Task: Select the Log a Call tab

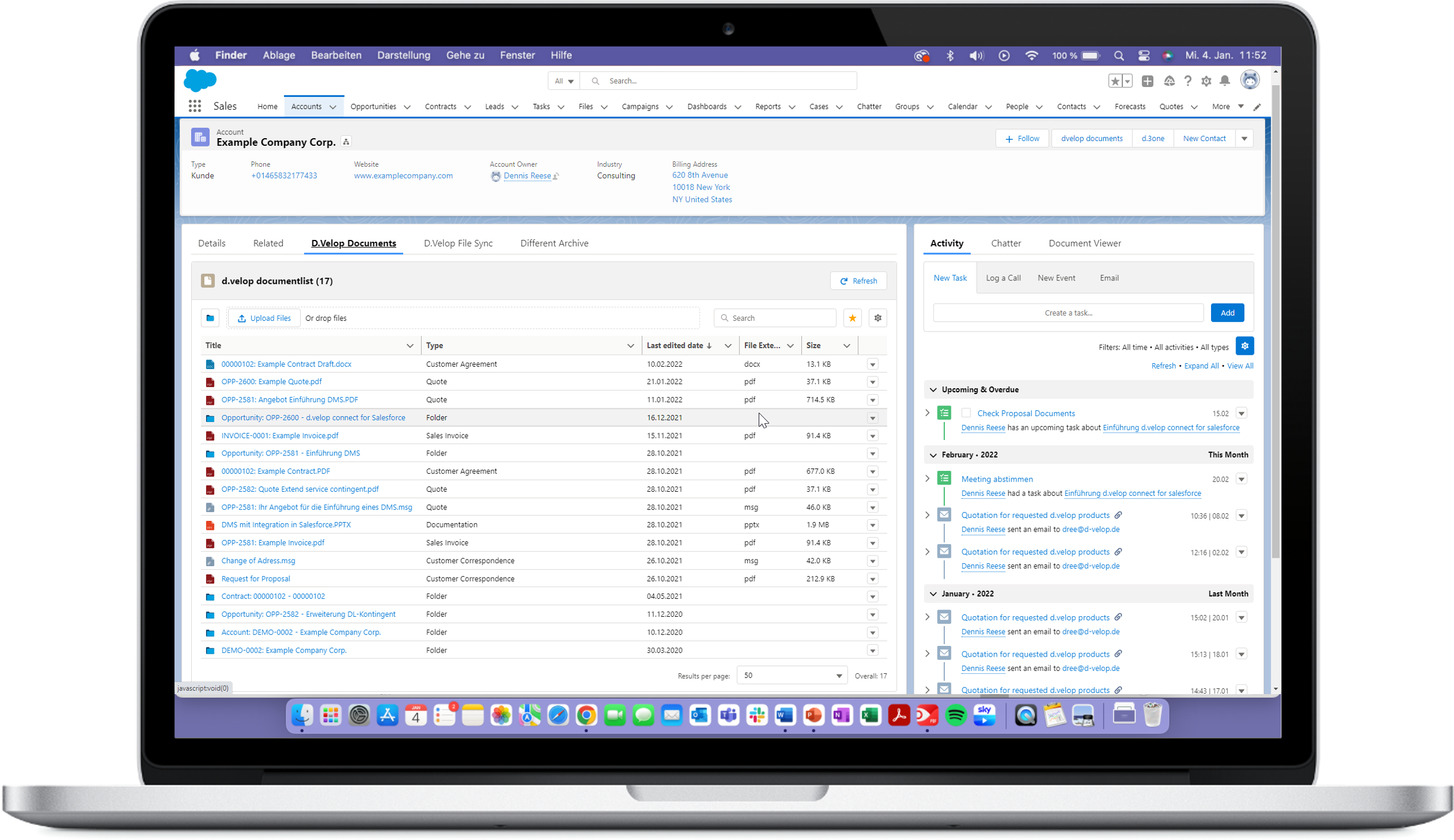Action: [1003, 278]
